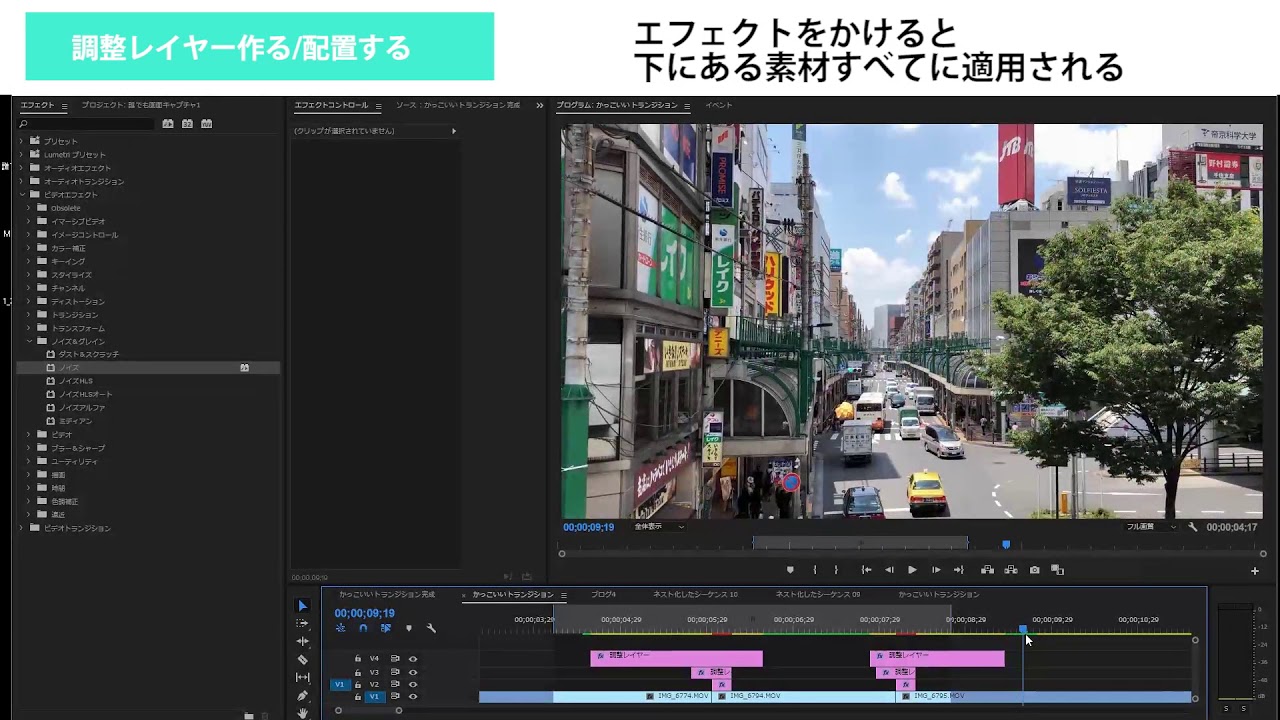Show hidden panel tabs overflow chevron
Screen dimensions: 1280x720
tap(540, 105)
